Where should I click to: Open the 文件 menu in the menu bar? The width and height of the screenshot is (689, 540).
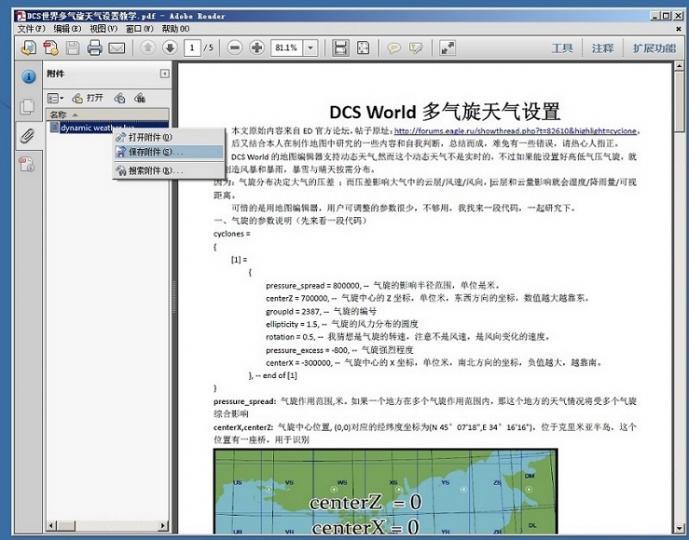[31, 29]
